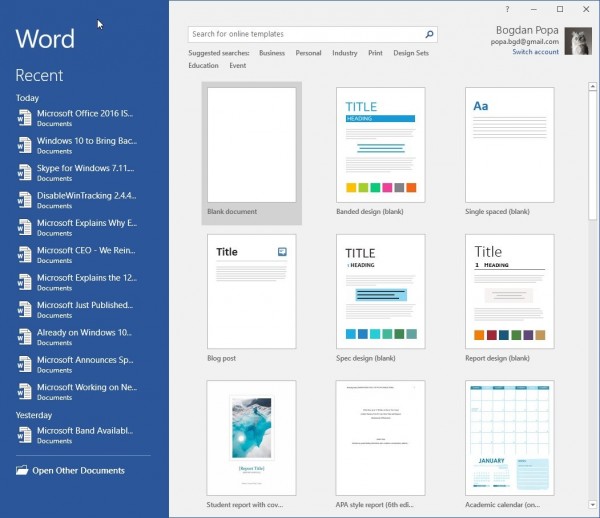Select the Education suggested search
The height and width of the screenshot is (518, 600).
click(x=203, y=65)
